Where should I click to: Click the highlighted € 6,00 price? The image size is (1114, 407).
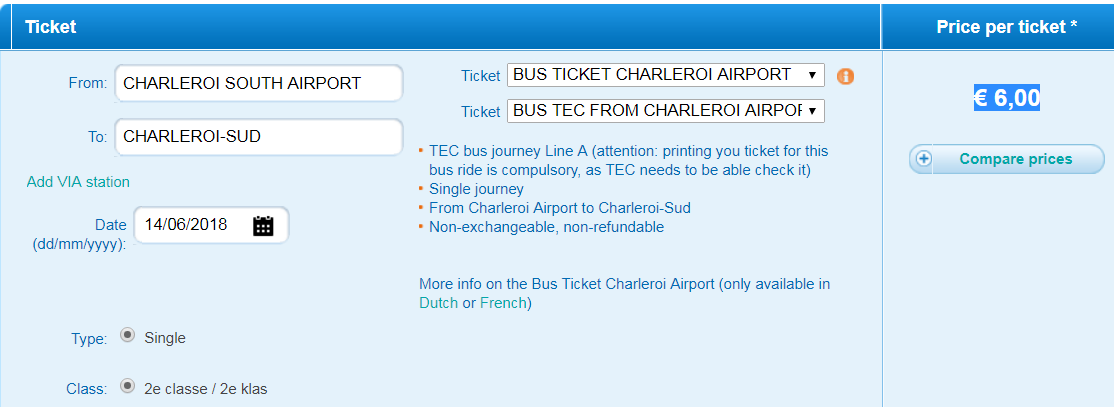click(x=1007, y=98)
